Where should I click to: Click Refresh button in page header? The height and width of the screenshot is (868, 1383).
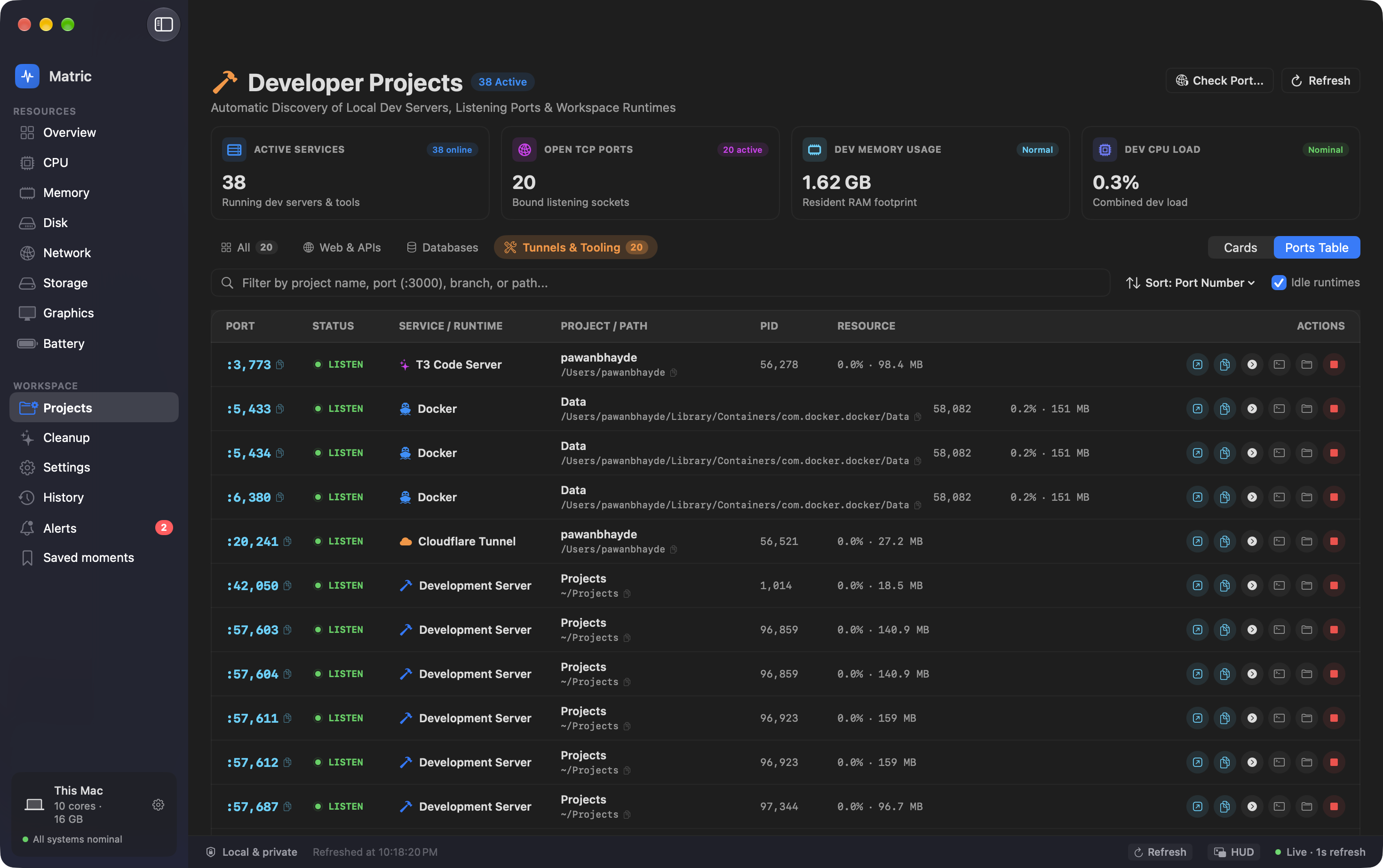tap(1320, 80)
